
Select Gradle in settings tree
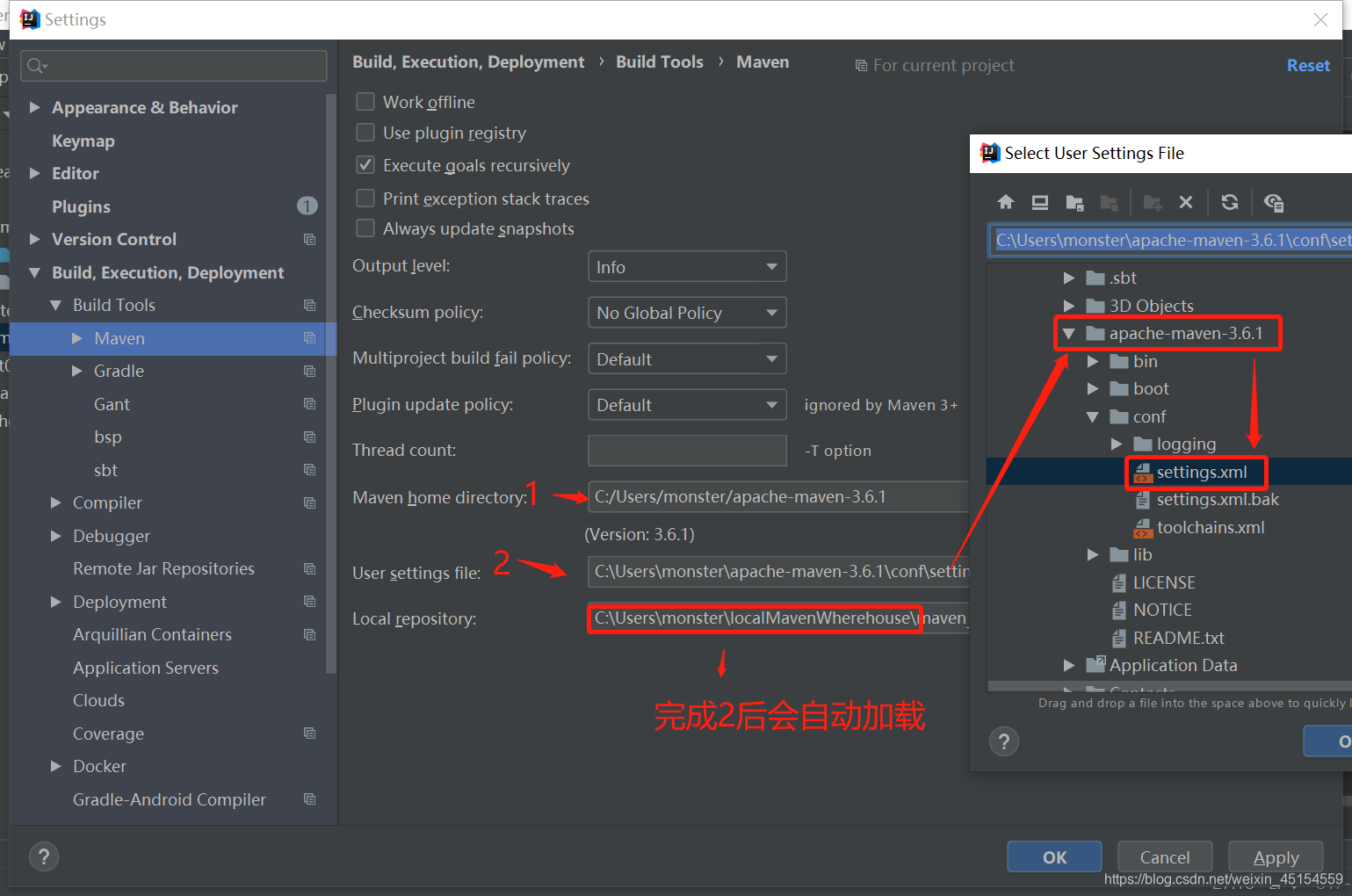point(119,372)
